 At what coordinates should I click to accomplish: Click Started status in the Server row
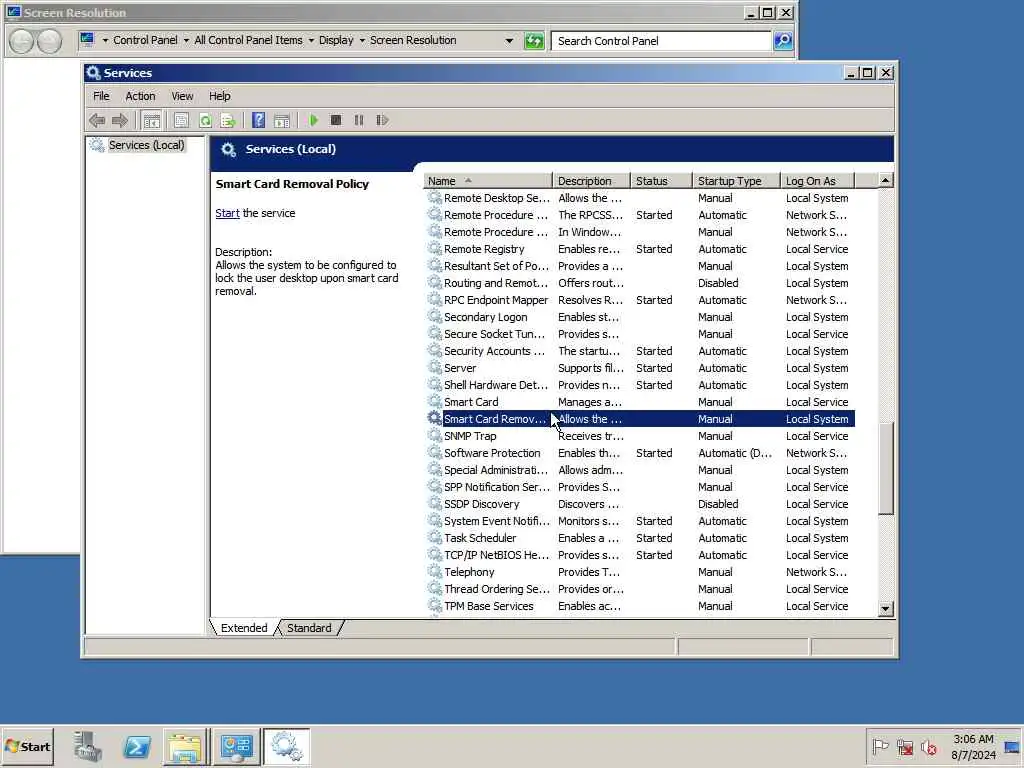(x=654, y=368)
